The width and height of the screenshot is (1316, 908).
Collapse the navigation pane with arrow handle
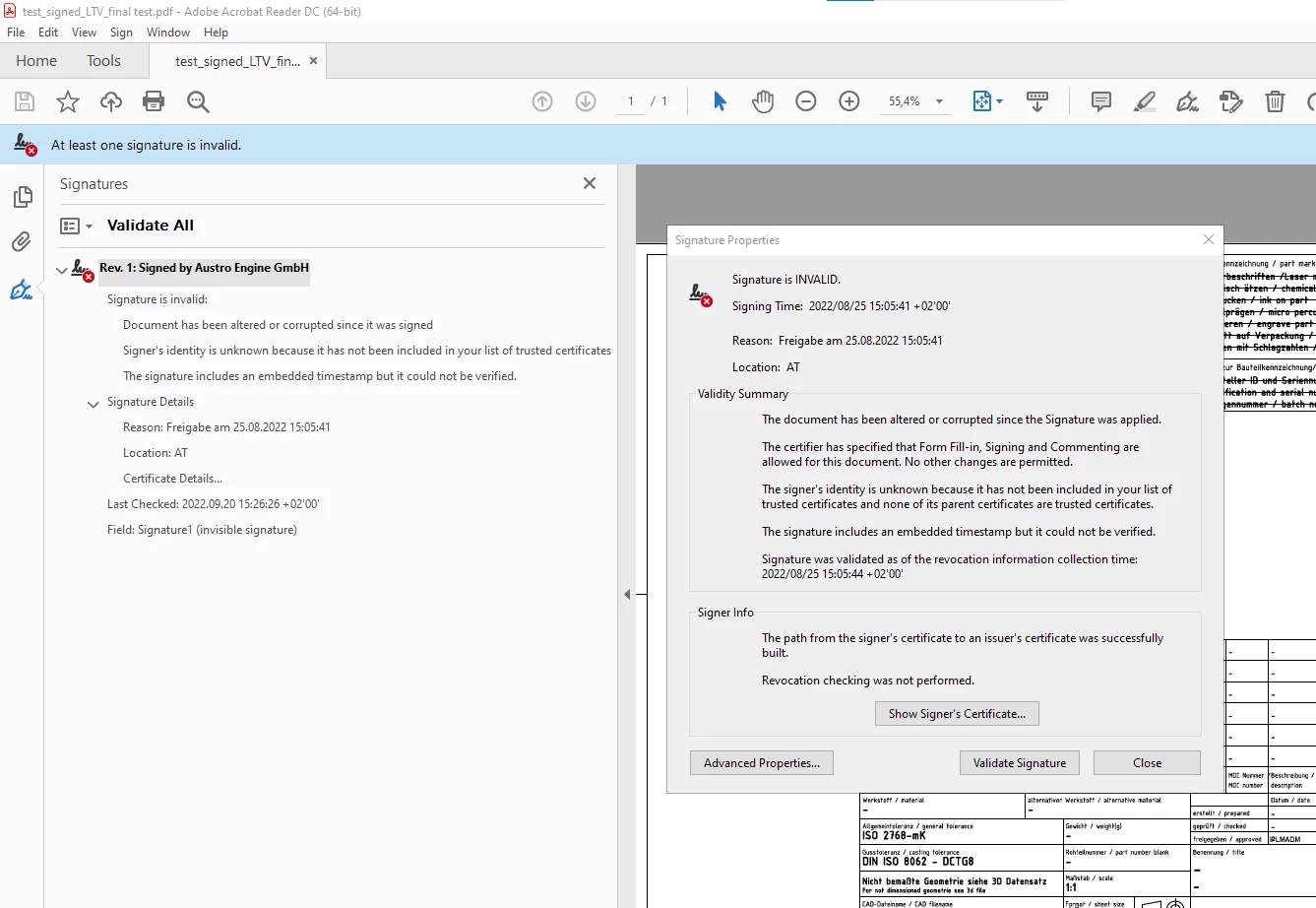[x=627, y=594]
